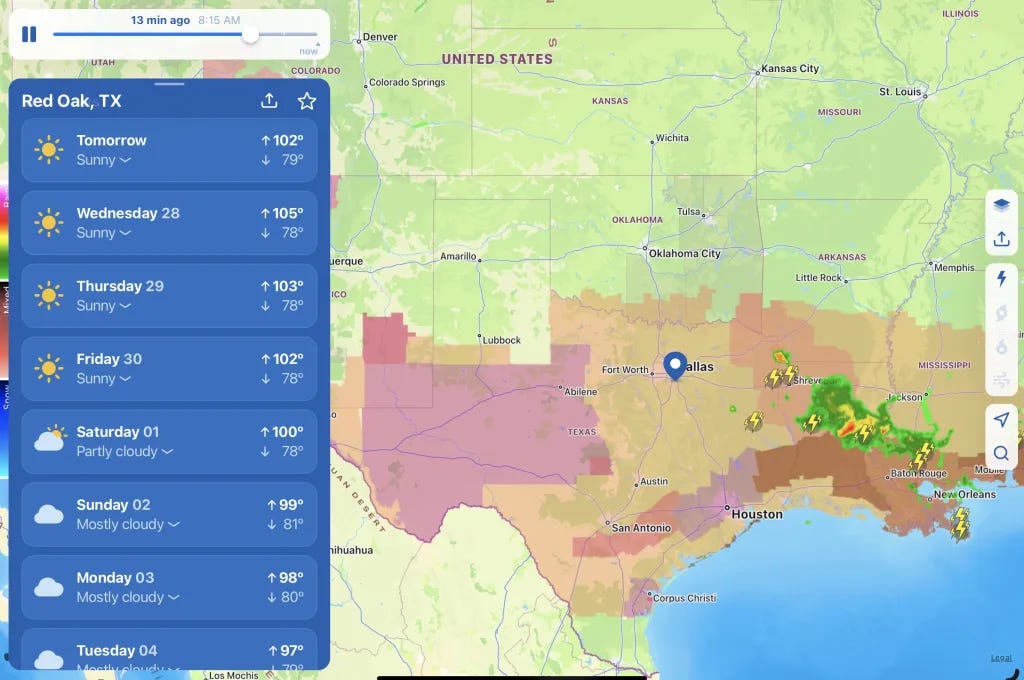Toggle the hurricane tracker layer
This screenshot has width=1024, height=680.
1001,313
